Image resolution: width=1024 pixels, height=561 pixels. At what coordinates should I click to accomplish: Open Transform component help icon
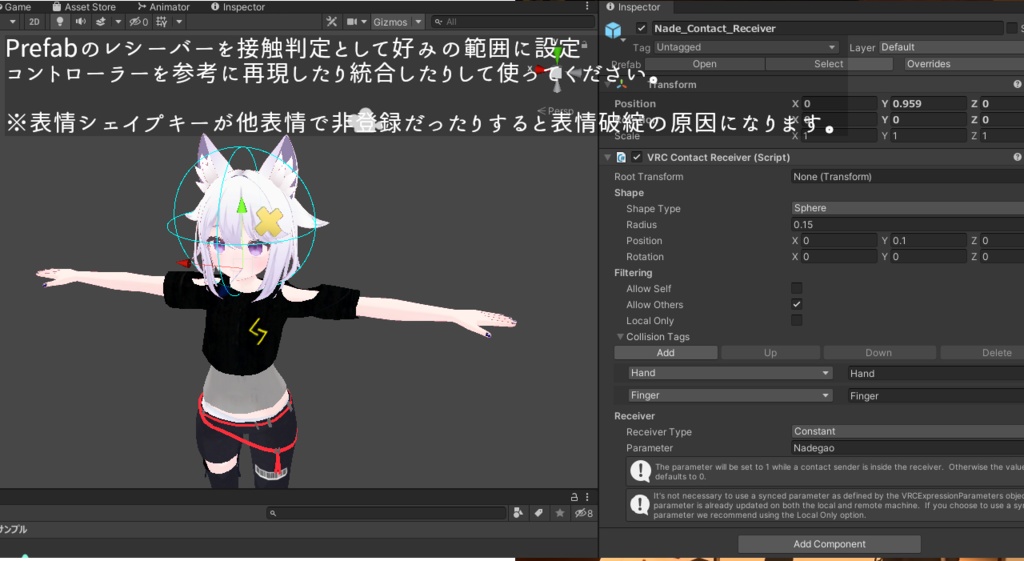pyautogui.click(x=1017, y=84)
